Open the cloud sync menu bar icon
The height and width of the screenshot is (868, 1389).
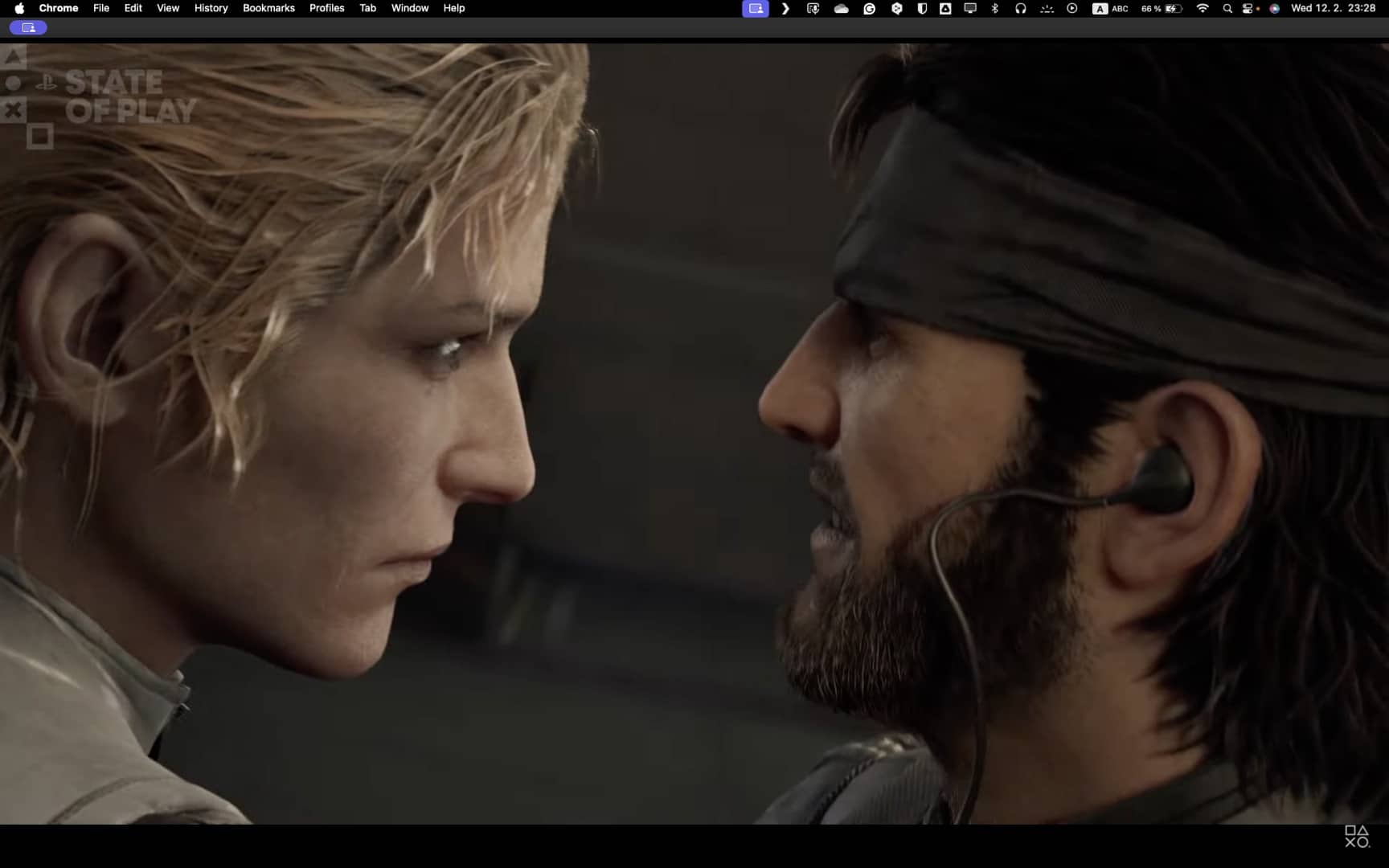click(x=842, y=8)
